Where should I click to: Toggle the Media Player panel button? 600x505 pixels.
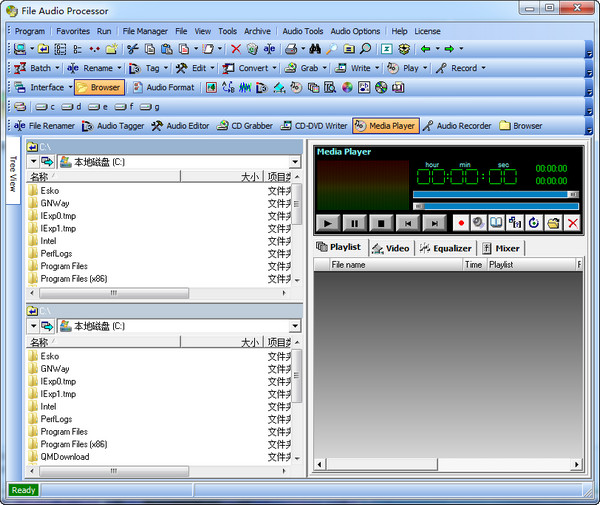pyautogui.click(x=384, y=126)
